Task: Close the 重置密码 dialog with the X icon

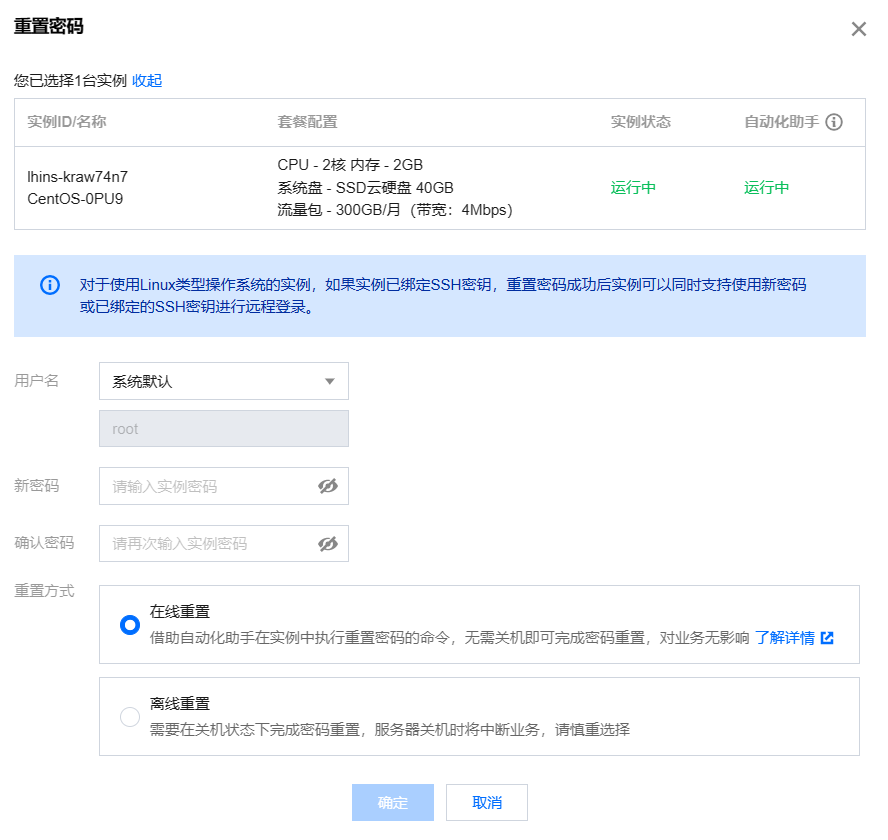Action: [x=858, y=29]
